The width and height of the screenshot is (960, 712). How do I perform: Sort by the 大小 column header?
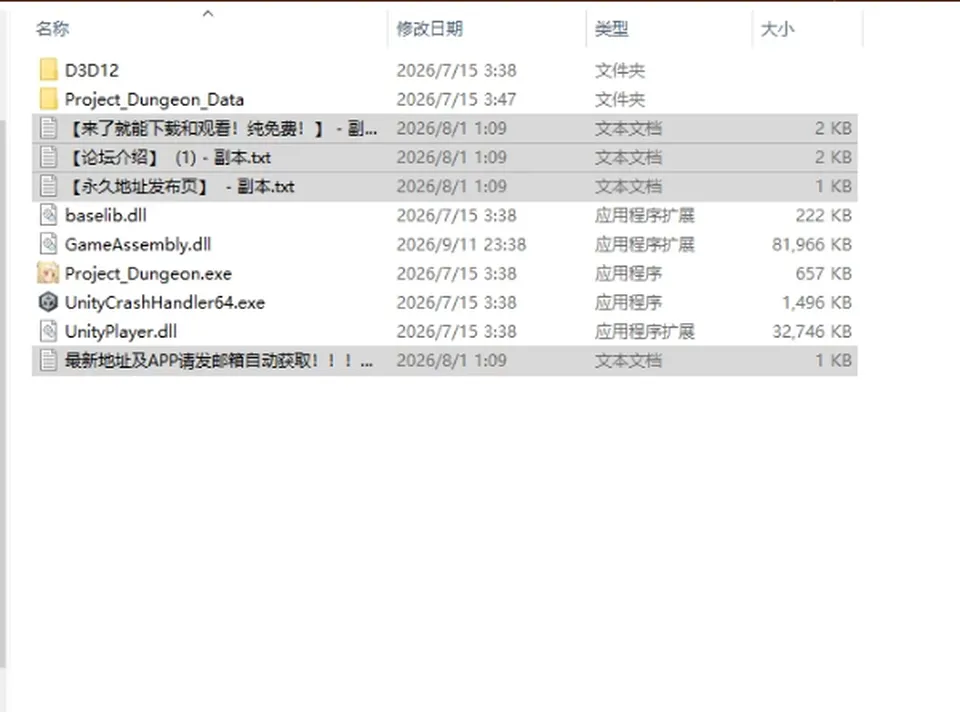778,28
